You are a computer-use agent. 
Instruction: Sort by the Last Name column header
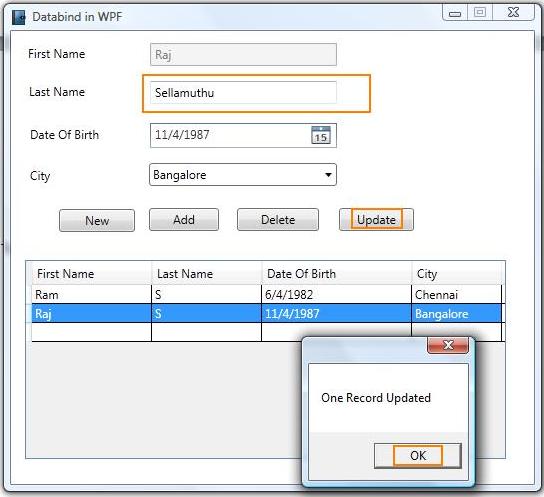click(206, 274)
